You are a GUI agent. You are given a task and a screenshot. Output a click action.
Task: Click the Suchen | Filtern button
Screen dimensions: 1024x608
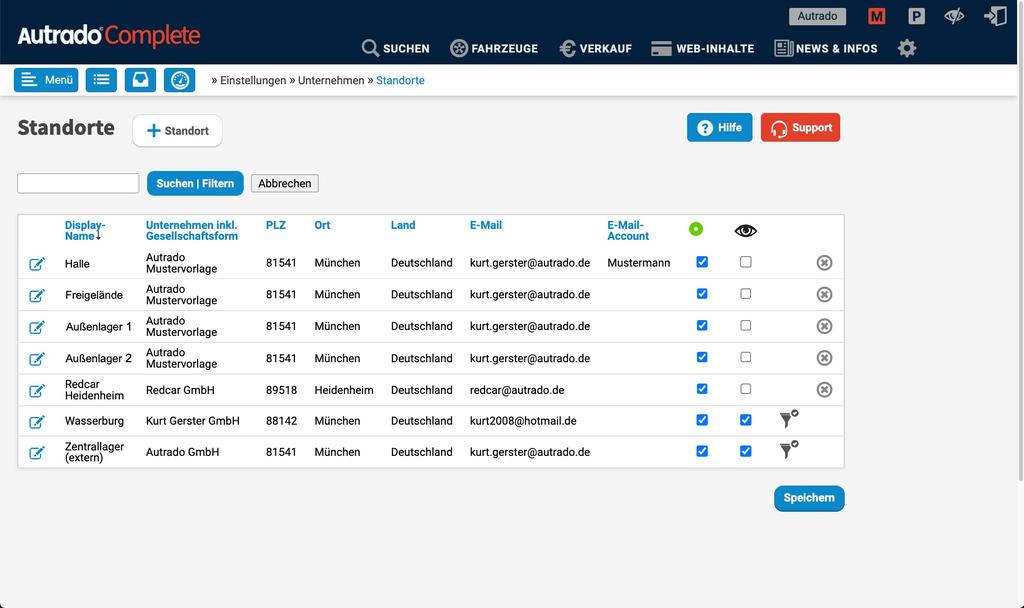(x=195, y=184)
